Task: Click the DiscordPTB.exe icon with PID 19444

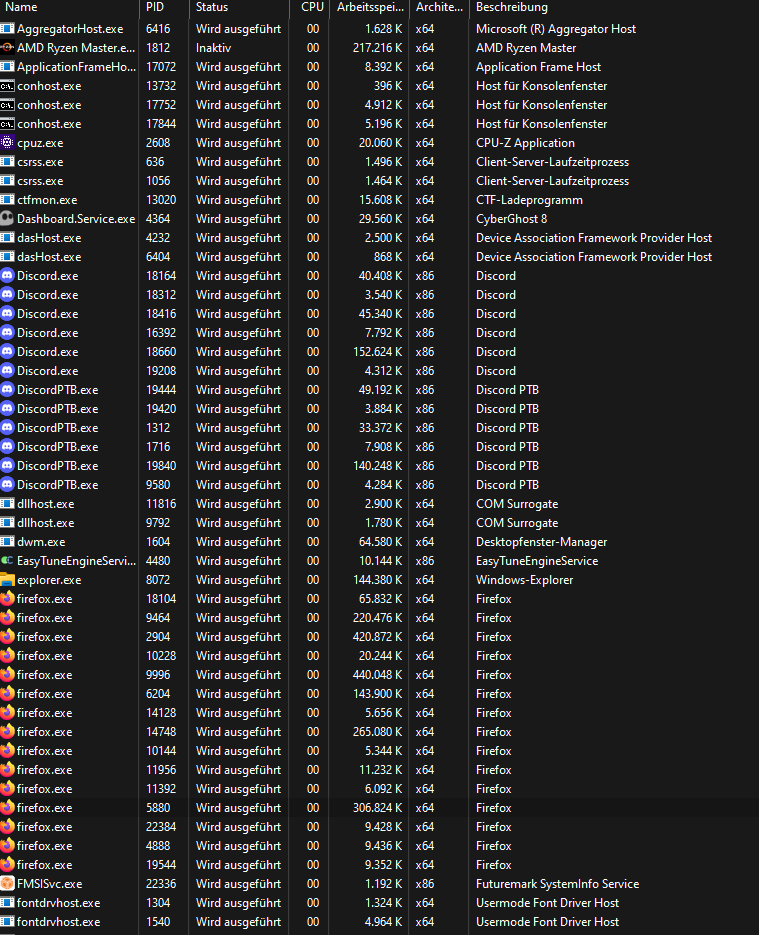Action: click(7, 390)
